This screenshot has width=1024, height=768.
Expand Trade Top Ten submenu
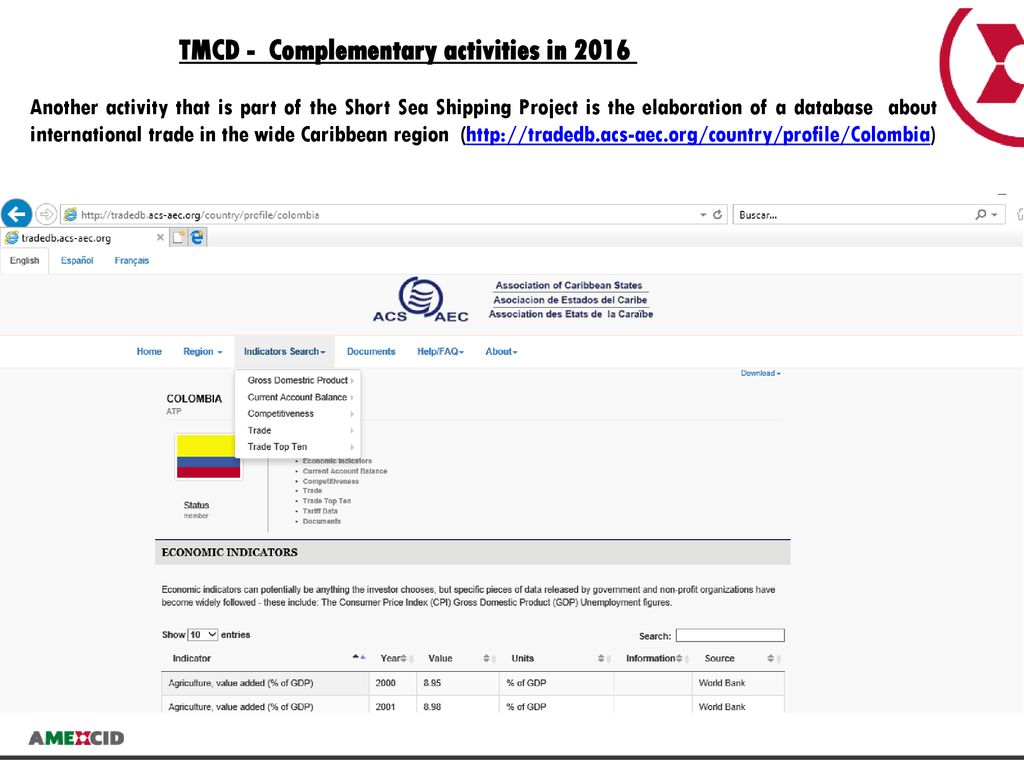[298, 447]
